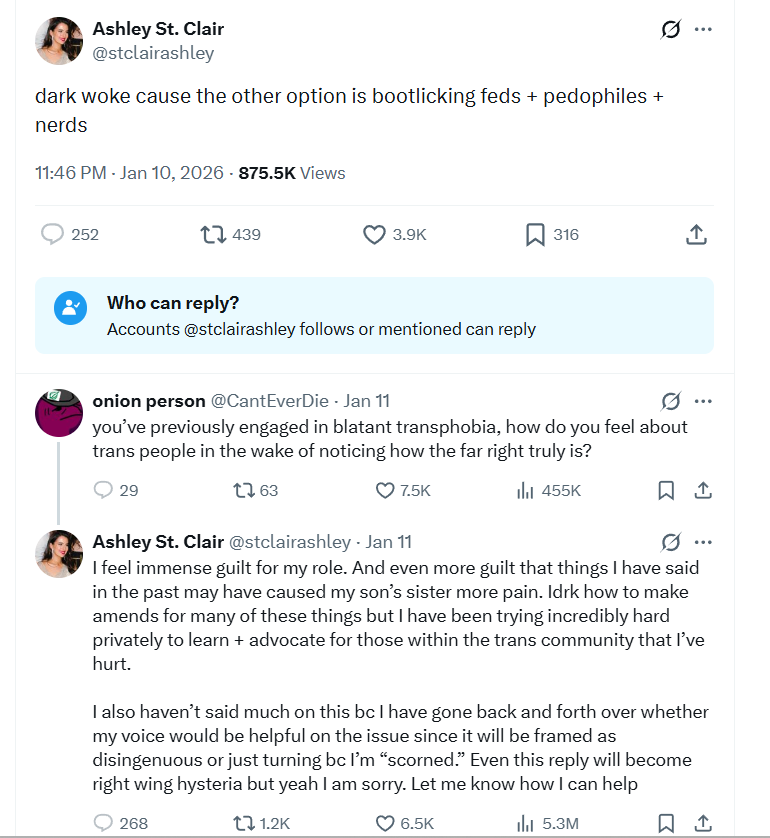Image resolution: width=770 pixels, height=838 pixels.
Task: Like the main post with 3.9K likes
Action: click(374, 234)
